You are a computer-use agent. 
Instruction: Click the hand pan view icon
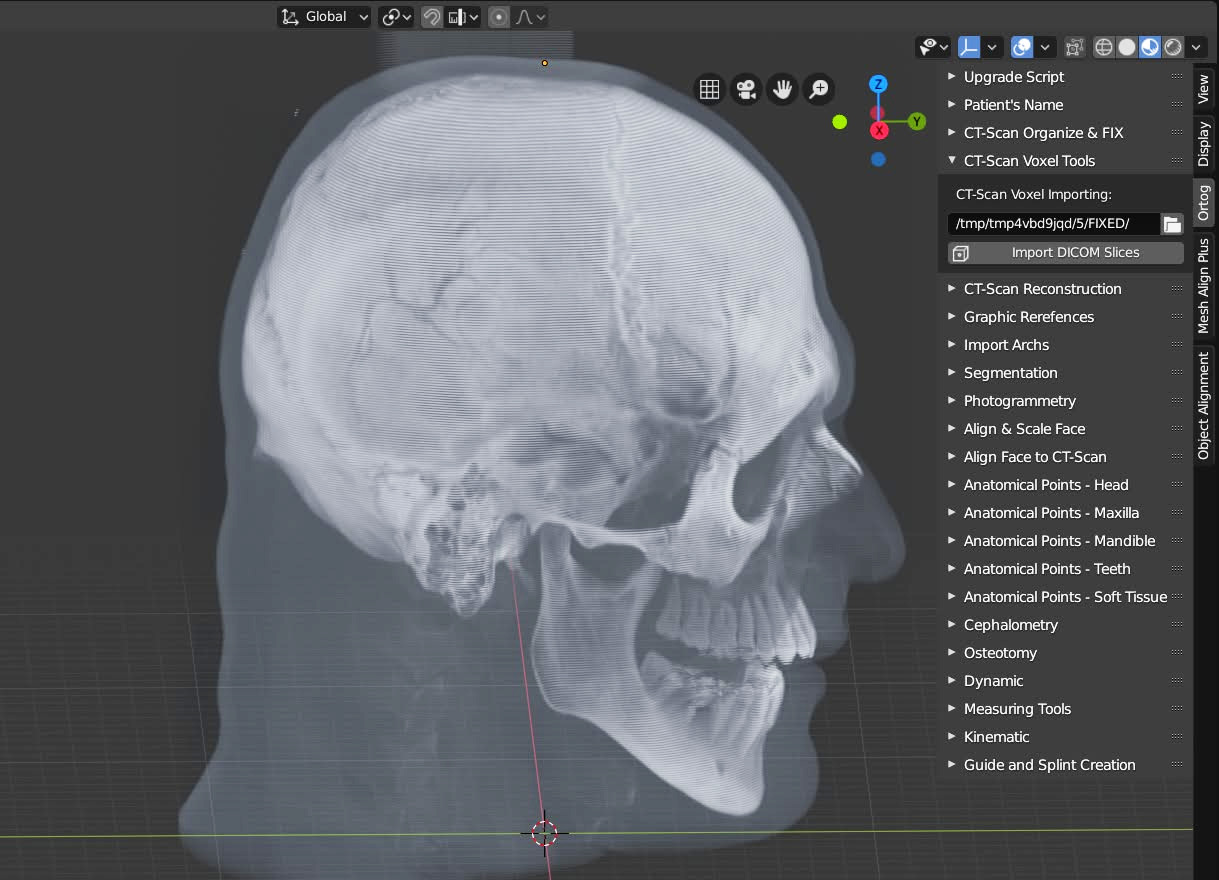pos(782,90)
